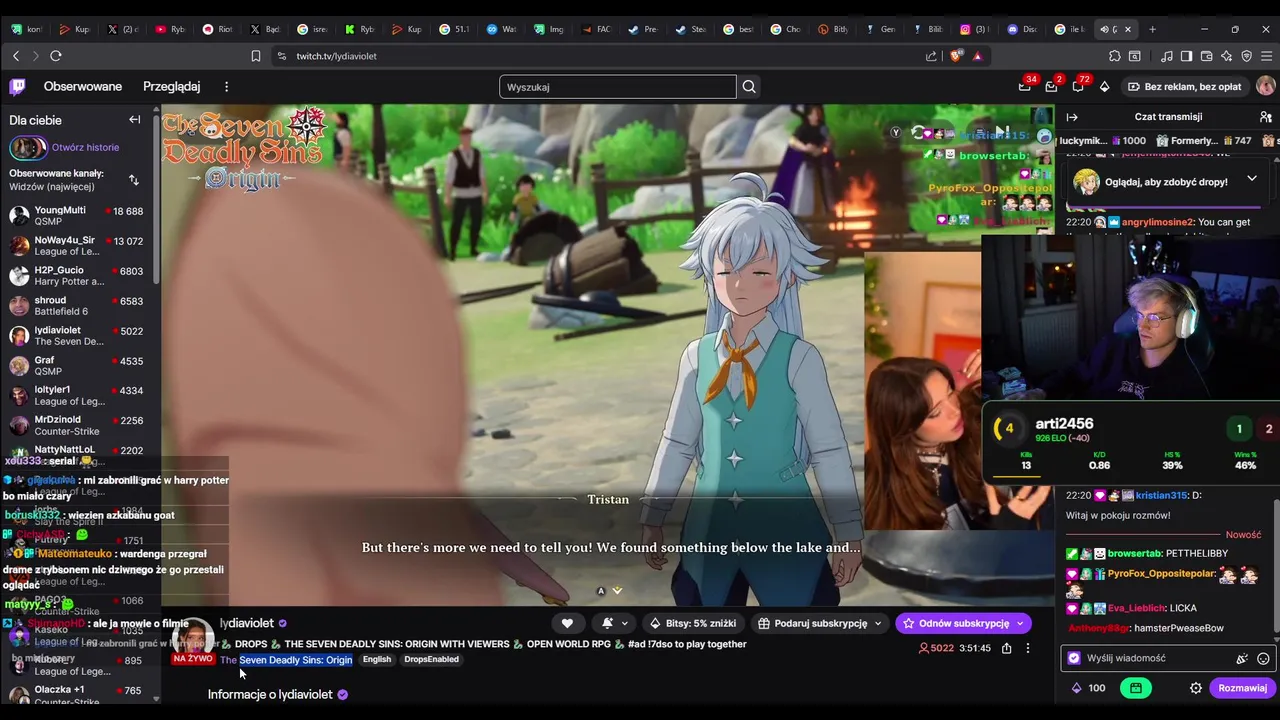This screenshot has width=1280, height=720.
Task: Open a new browser tab
Action: pos(1152,29)
